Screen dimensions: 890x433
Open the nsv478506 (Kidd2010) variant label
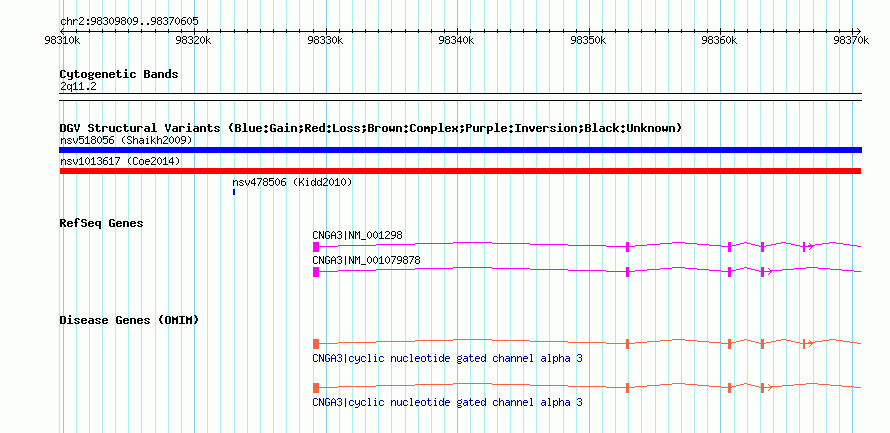pos(292,182)
